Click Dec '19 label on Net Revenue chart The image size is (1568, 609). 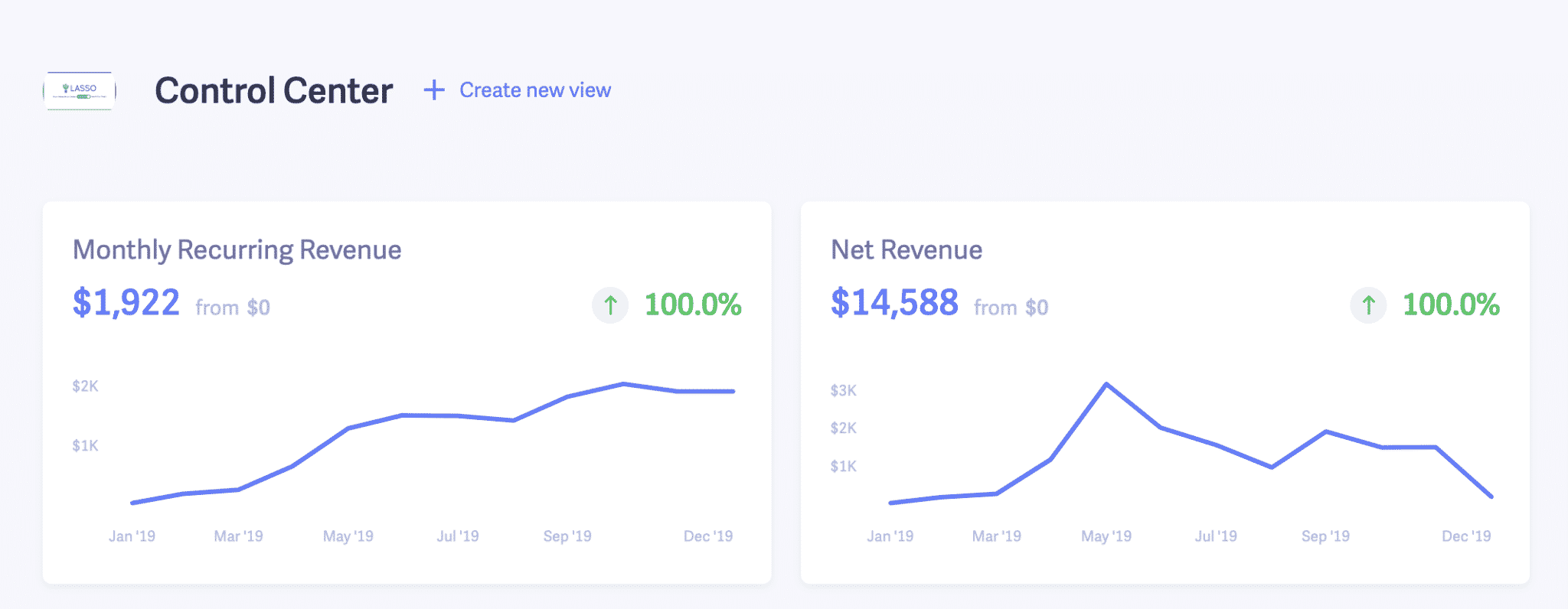(x=1466, y=536)
